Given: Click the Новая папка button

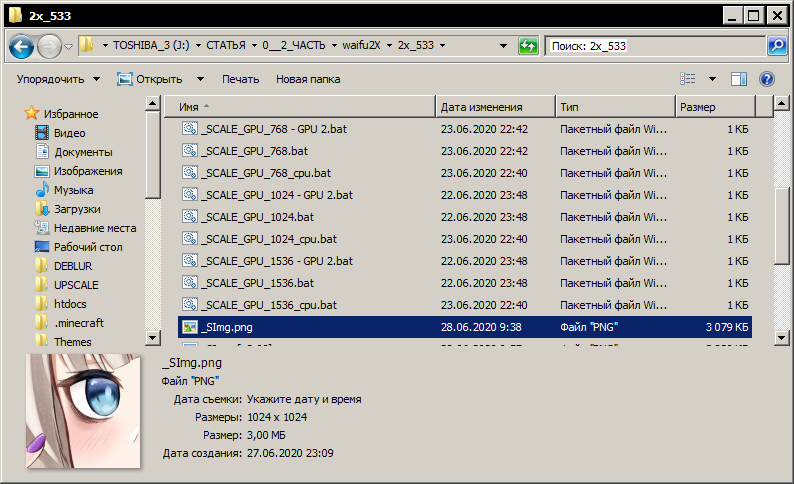Looking at the screenshot, I should tap(308, 79).
